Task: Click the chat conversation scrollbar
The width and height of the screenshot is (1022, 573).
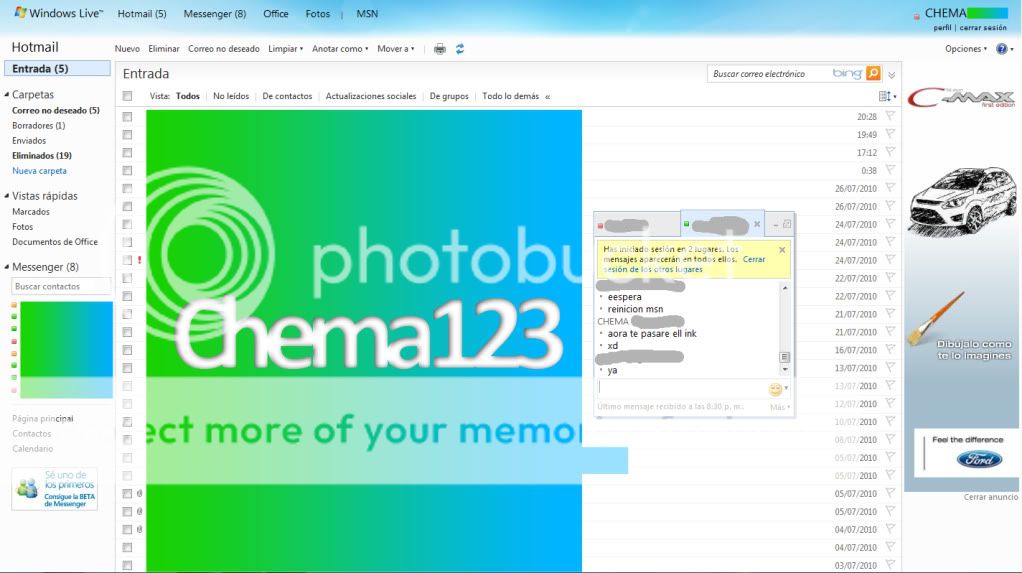Action: click(785, 329)
